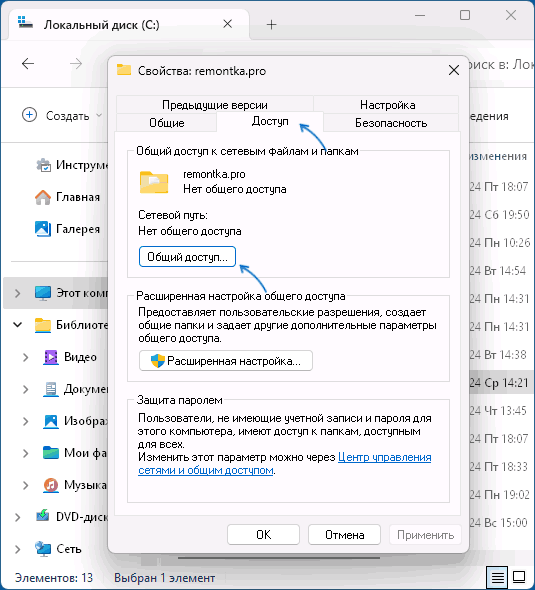This screenshot has height=590, width=535.
Task: Click the Изображения library icon
Action: [51, 421]
